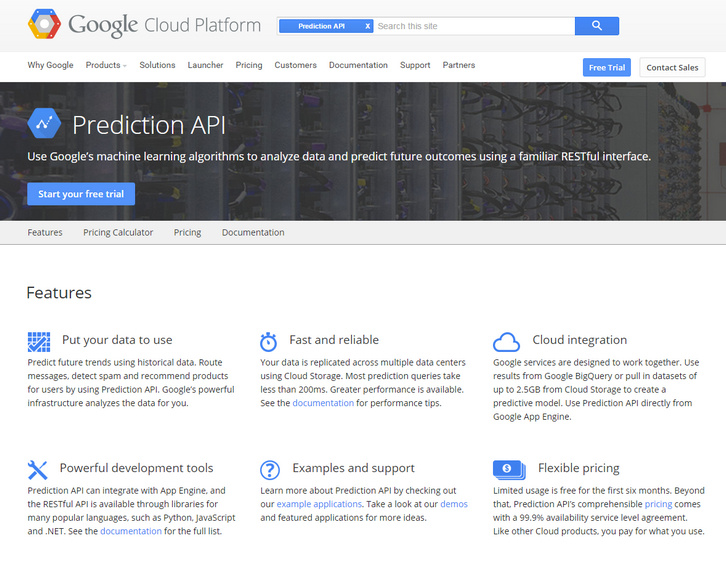The height and width of the screenshot is (569, 726).
Task: Click the question mark Examples and support icon
Action: [269, 469]
